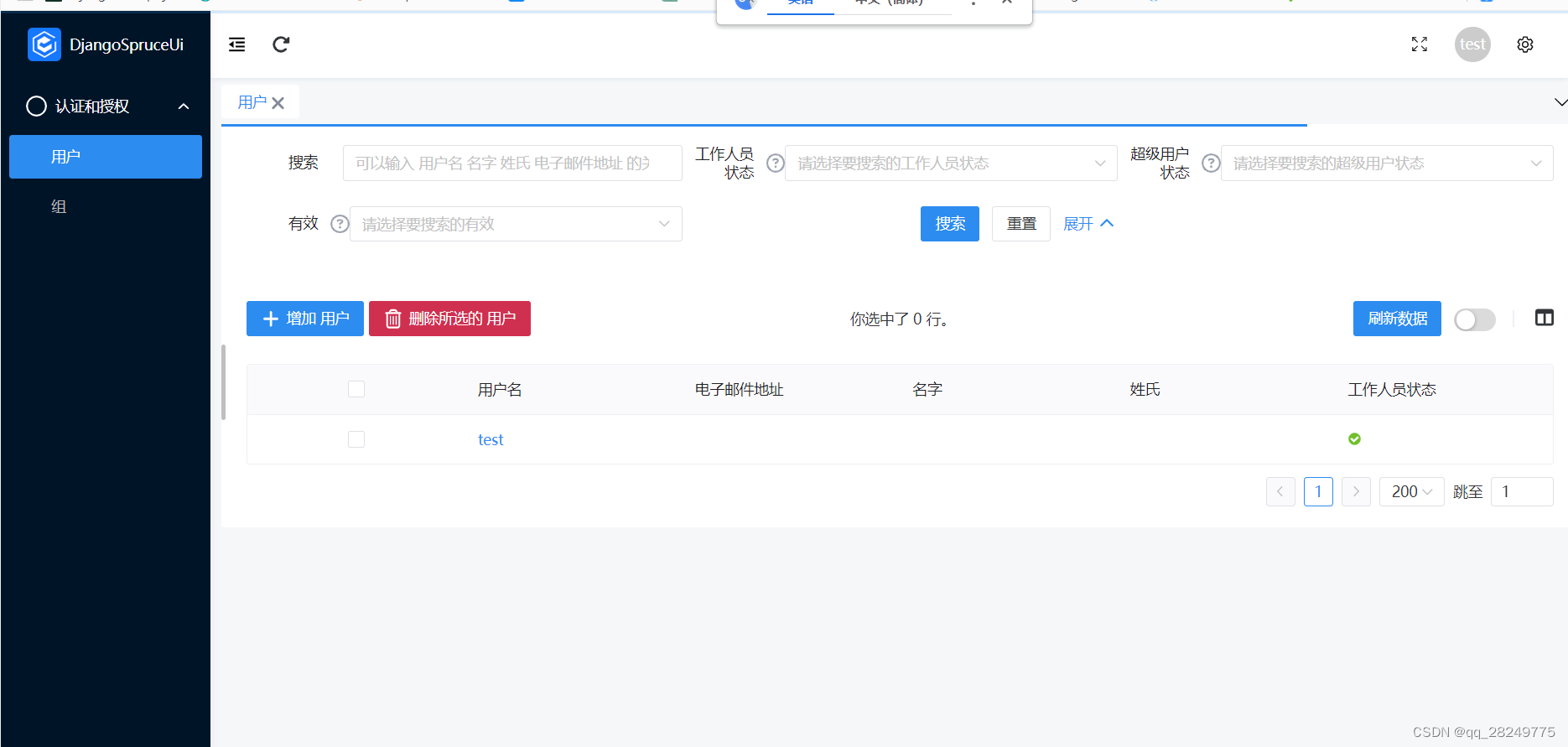The width and height of the screenshot is (1568, 747).
Task: Toggle the select-all checkbox in table header
Action: (356, 389)
